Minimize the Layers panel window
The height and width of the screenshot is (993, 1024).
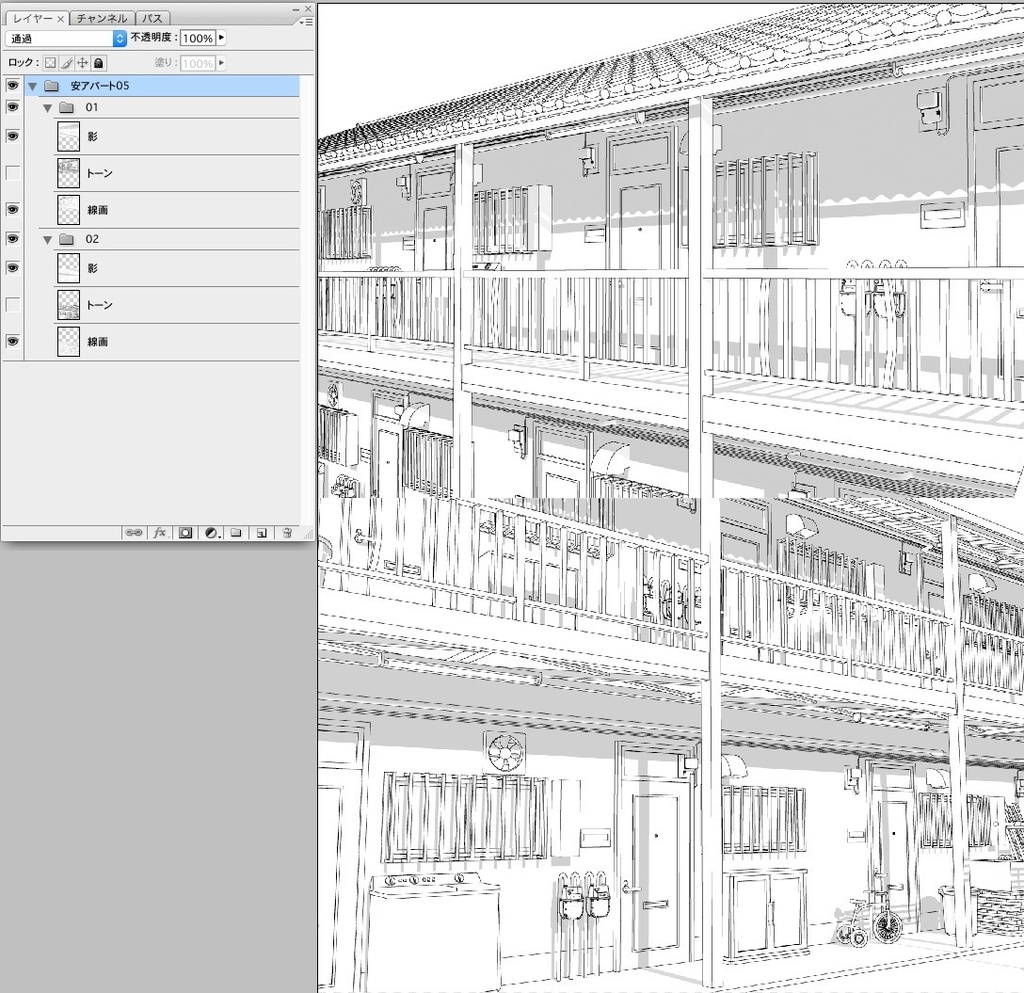coord(296,9)
